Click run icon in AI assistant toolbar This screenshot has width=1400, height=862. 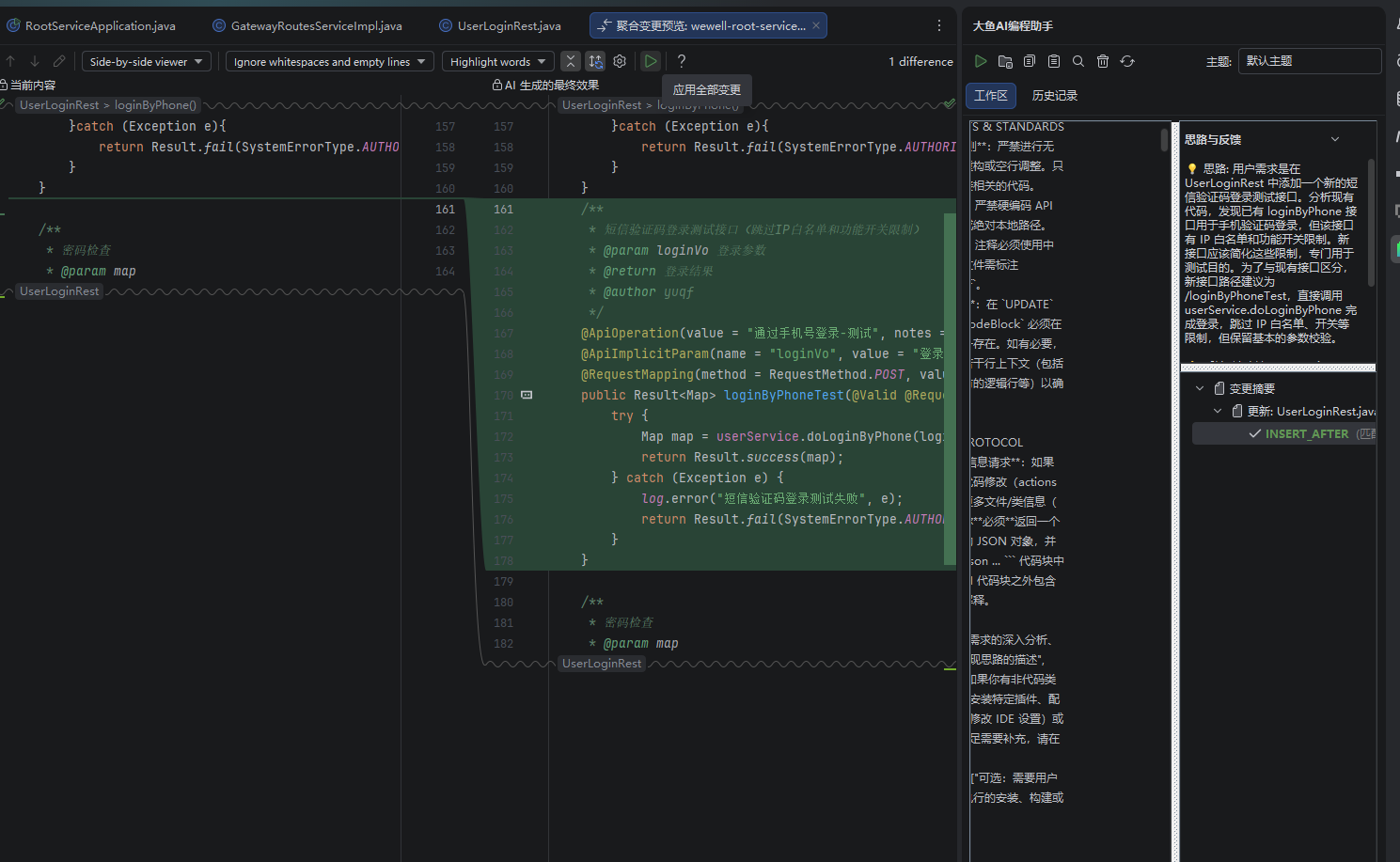click(x=981, y=61)
